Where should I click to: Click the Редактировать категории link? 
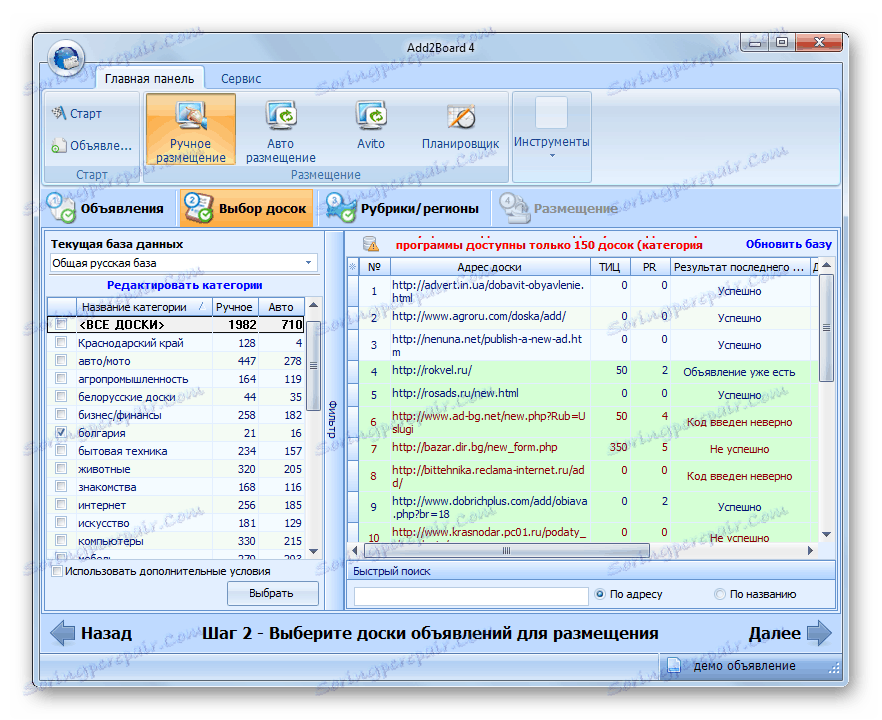pyautogui.click(x=184, y=285)
